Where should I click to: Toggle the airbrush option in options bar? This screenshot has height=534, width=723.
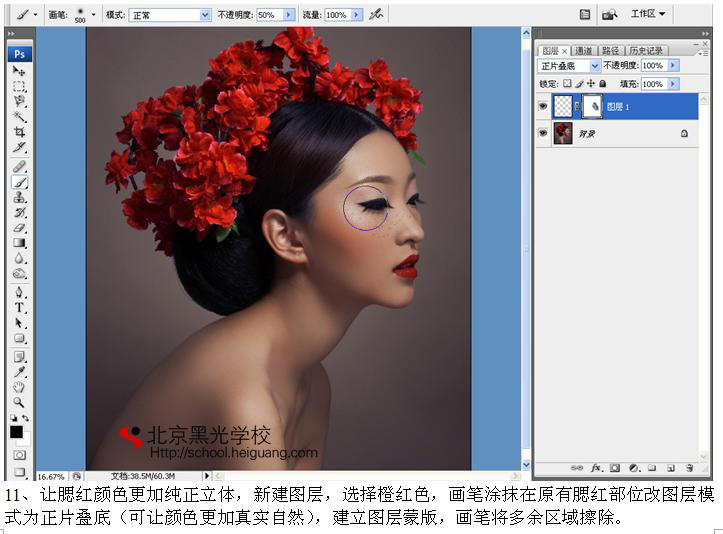click(376, 15)
